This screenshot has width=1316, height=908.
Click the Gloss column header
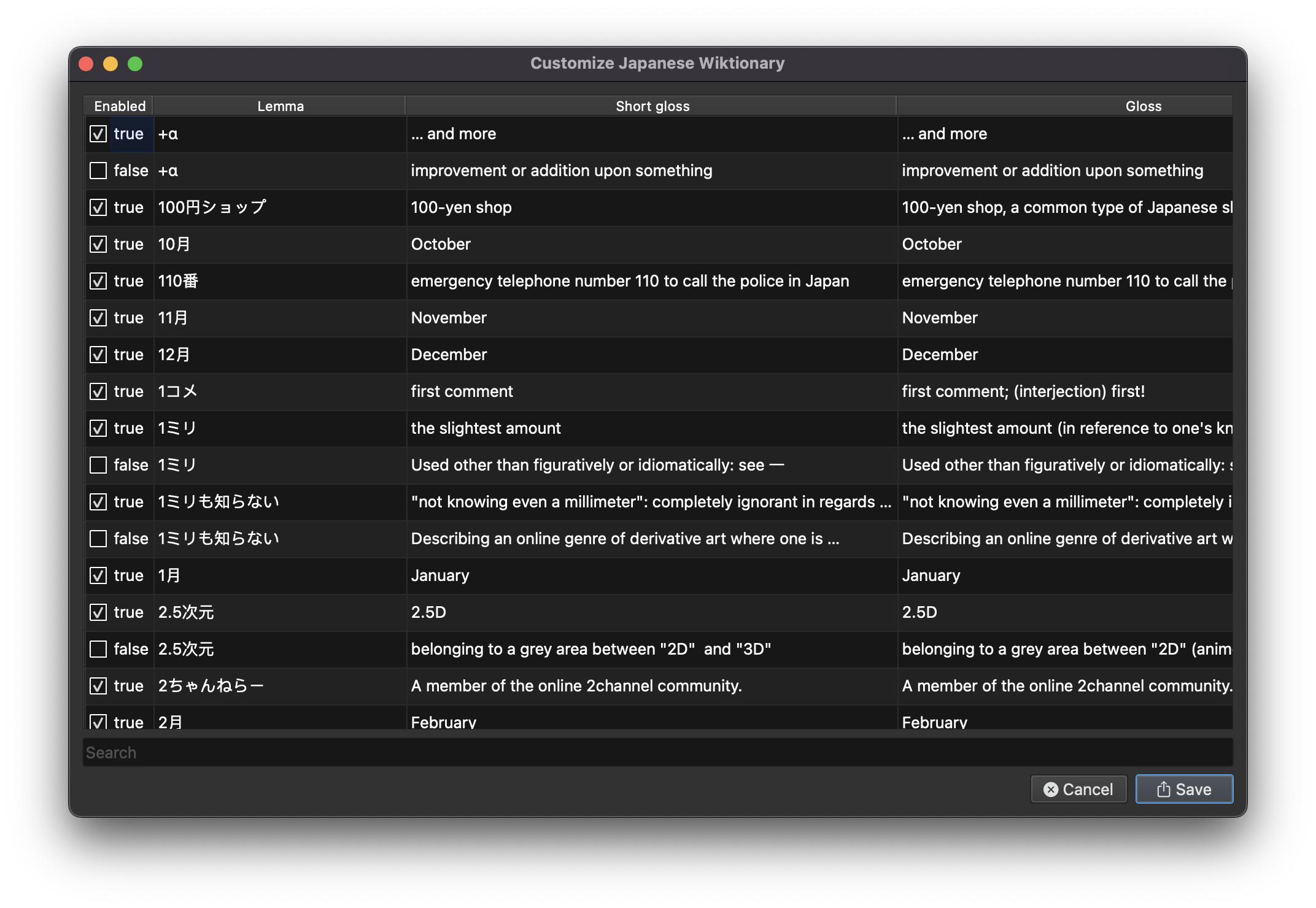pyautogui.click(x=1143, y=106)
